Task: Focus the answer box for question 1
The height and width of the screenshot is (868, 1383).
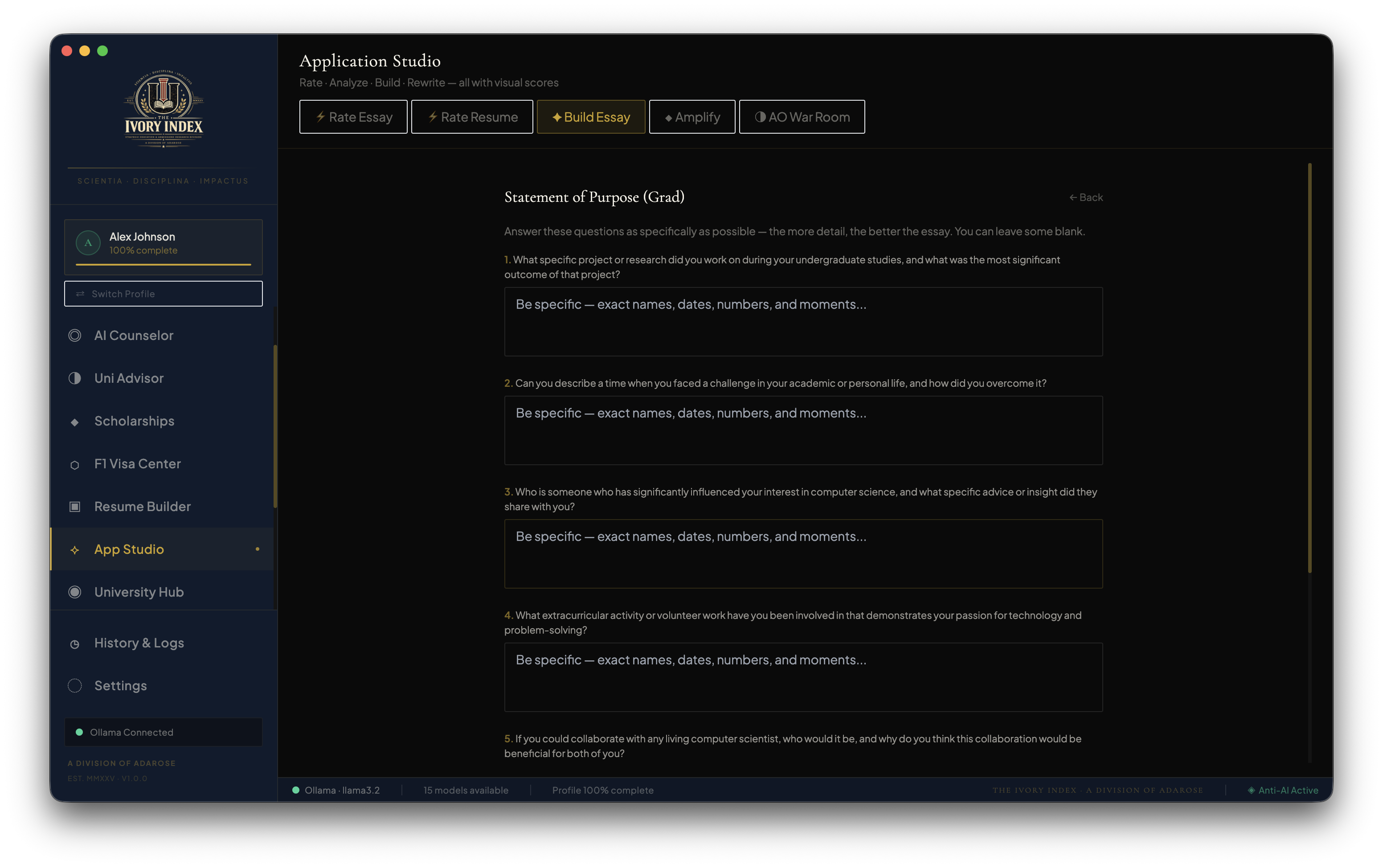Action: (803, 321)
